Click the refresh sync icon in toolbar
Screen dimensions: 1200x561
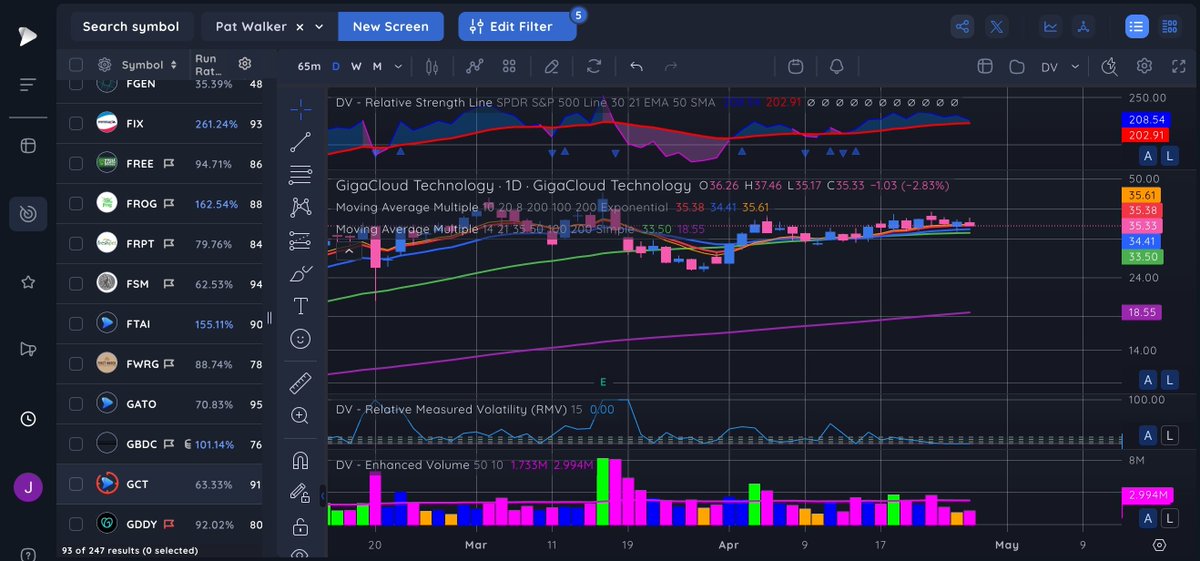(x=594, y=67)
